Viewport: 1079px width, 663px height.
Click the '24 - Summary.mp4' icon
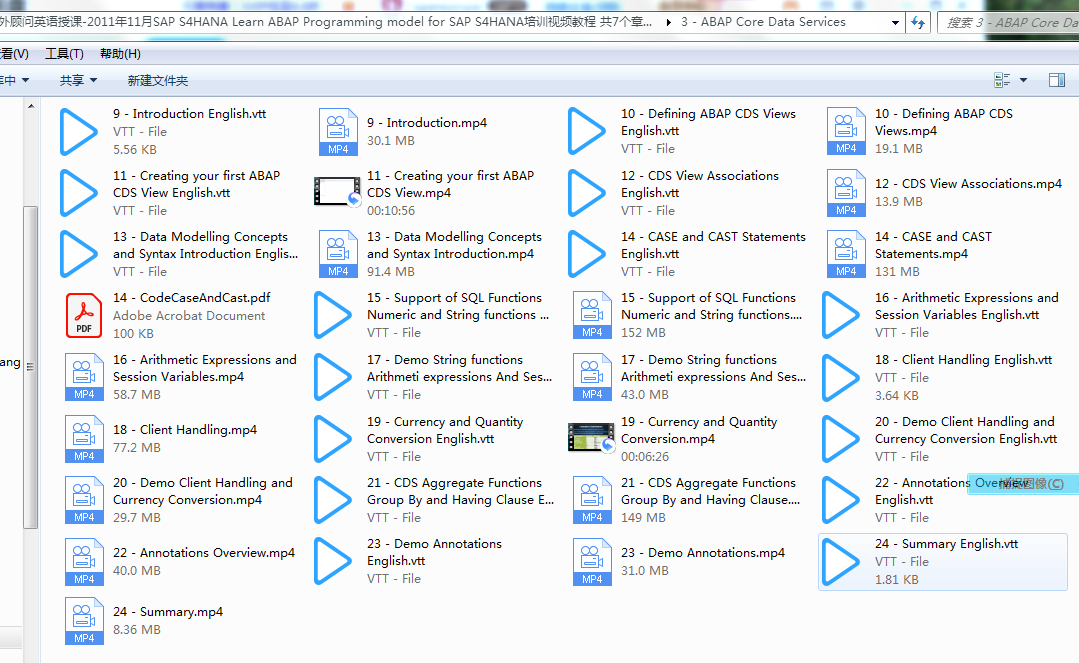(84, 621)
